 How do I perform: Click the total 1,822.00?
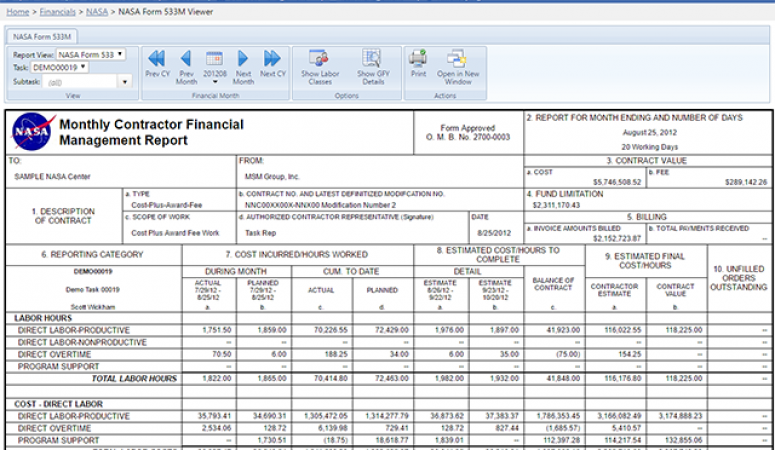click(x=216, y=378)
